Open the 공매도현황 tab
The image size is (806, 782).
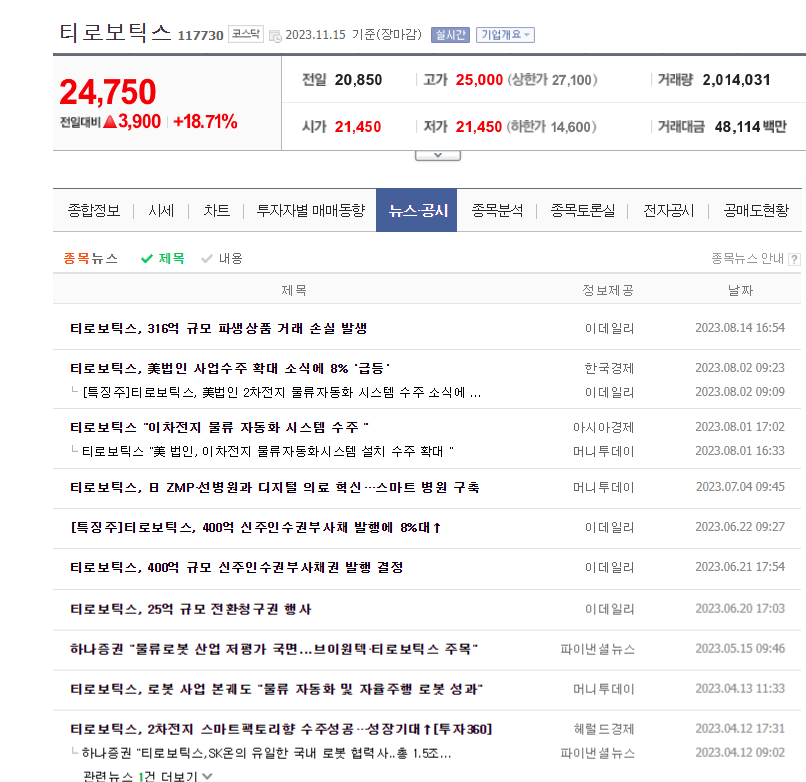pyautogui.click(x=756, y=211)
